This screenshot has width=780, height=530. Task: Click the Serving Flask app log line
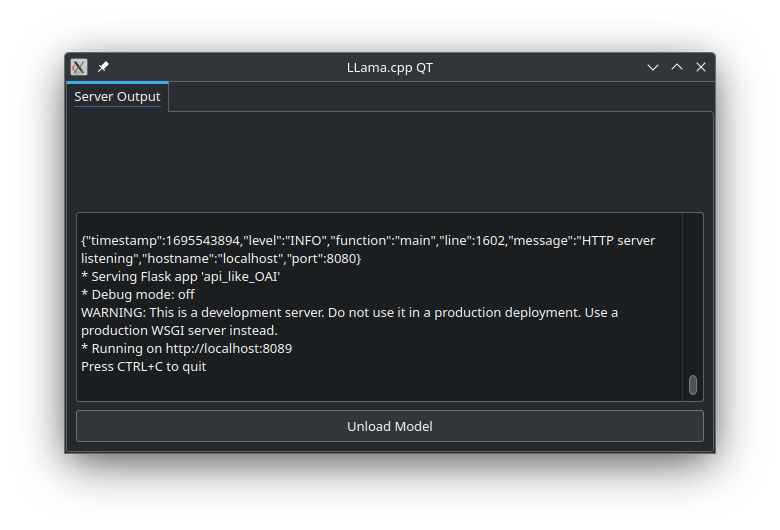pyautogui.click(x=180, y=277)
